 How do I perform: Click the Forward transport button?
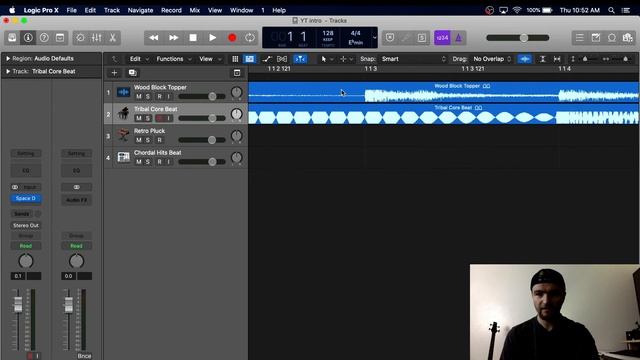tap(173, 38)
